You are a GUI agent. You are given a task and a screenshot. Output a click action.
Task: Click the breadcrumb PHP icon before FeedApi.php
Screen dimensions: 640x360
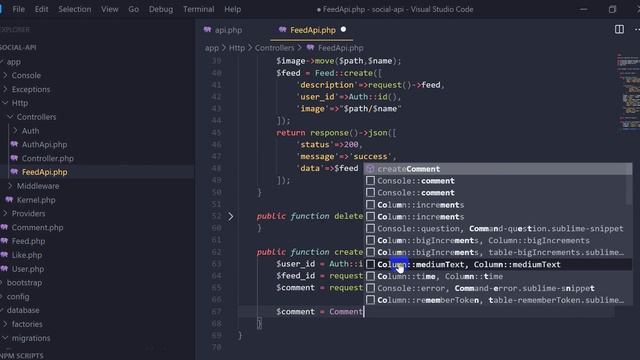(310, 48)
